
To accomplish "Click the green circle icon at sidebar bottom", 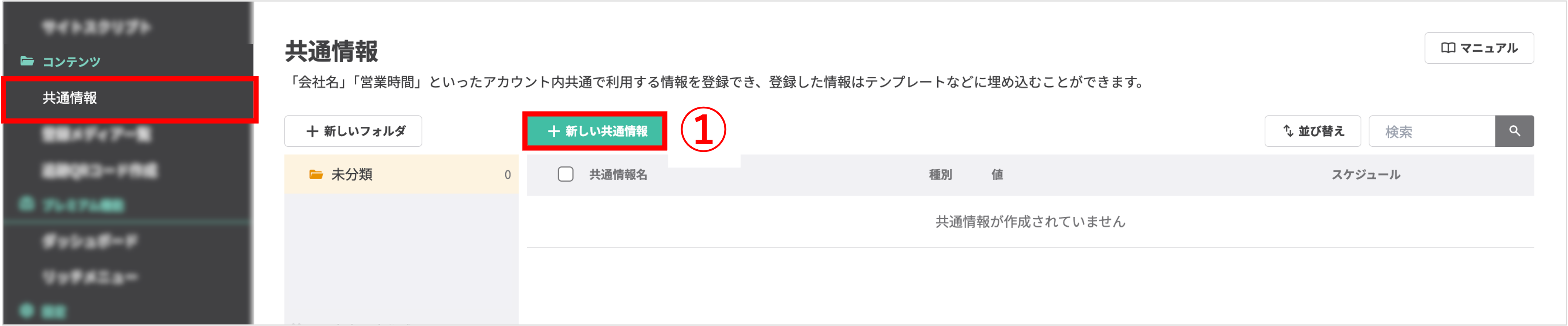I will tap(26, 311).
